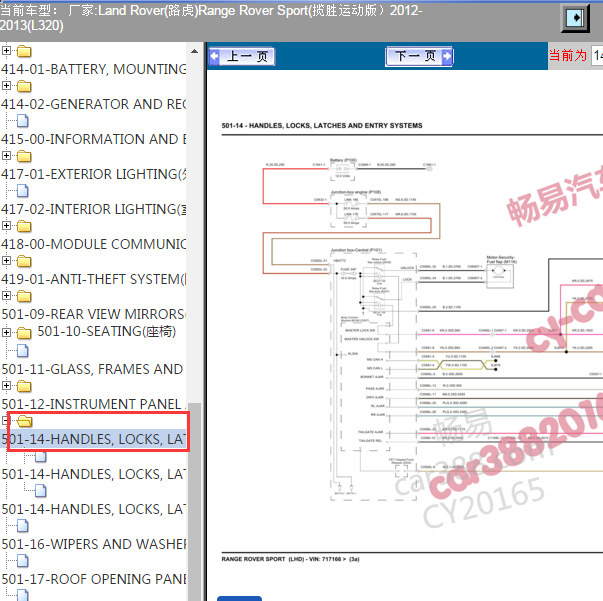Click the folder icon for 414-02-GENERATOR
The image size is (603, 601).
[x=24, y=86]
